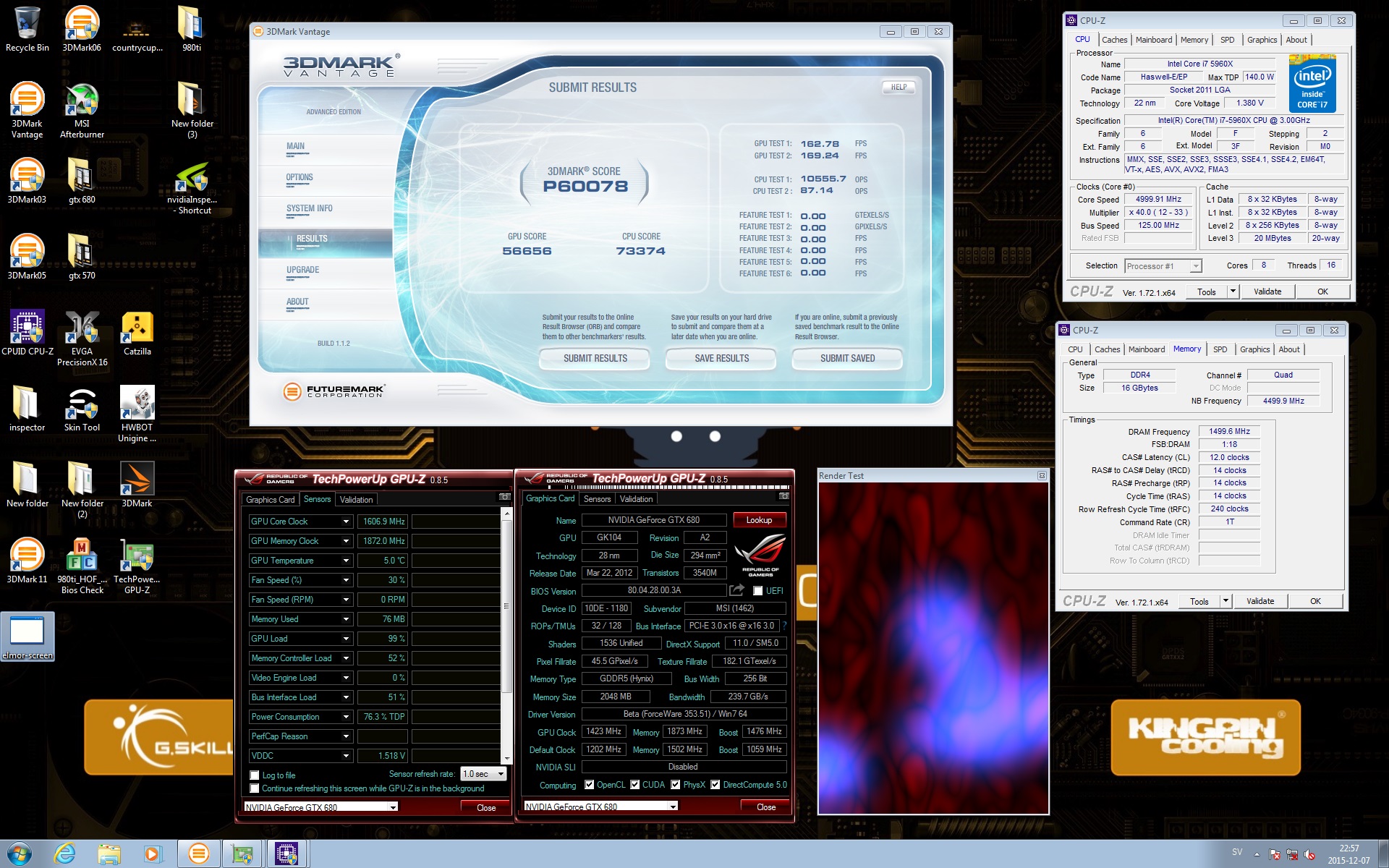
Task: Click Lookup button in GPU-Z
Action: 760,520
